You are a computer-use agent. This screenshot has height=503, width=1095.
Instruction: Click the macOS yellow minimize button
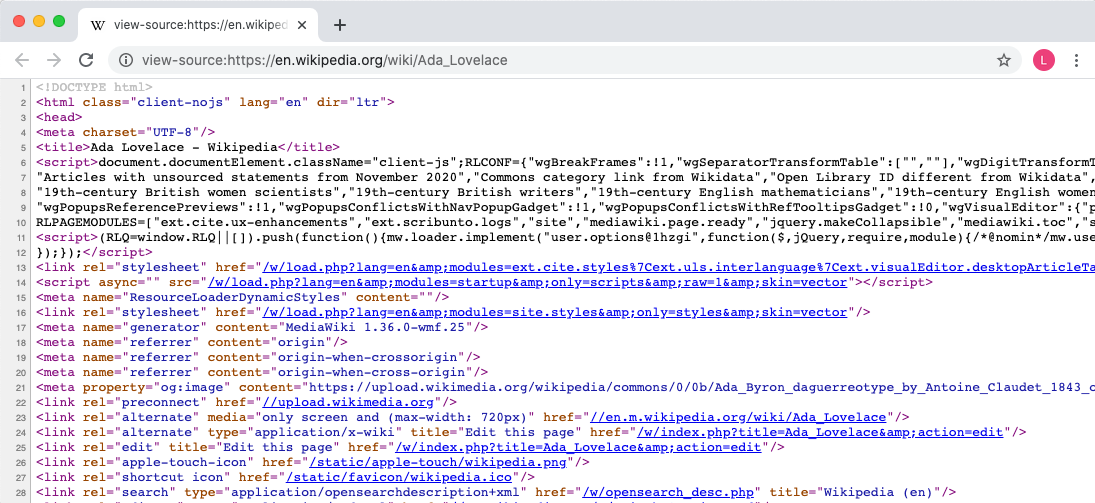[39, 22]
